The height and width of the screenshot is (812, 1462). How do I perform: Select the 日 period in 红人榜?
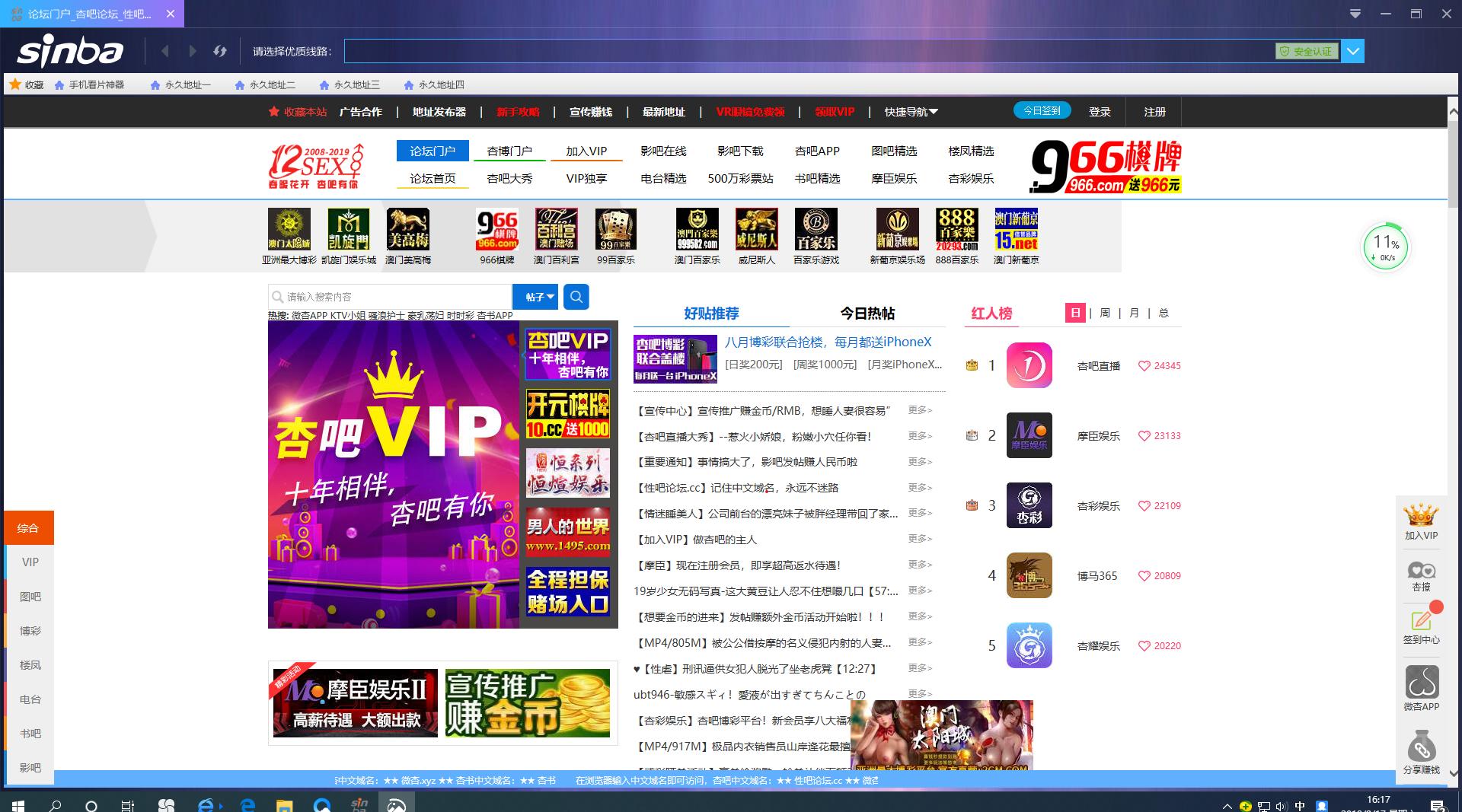(x=1075, y=313)
